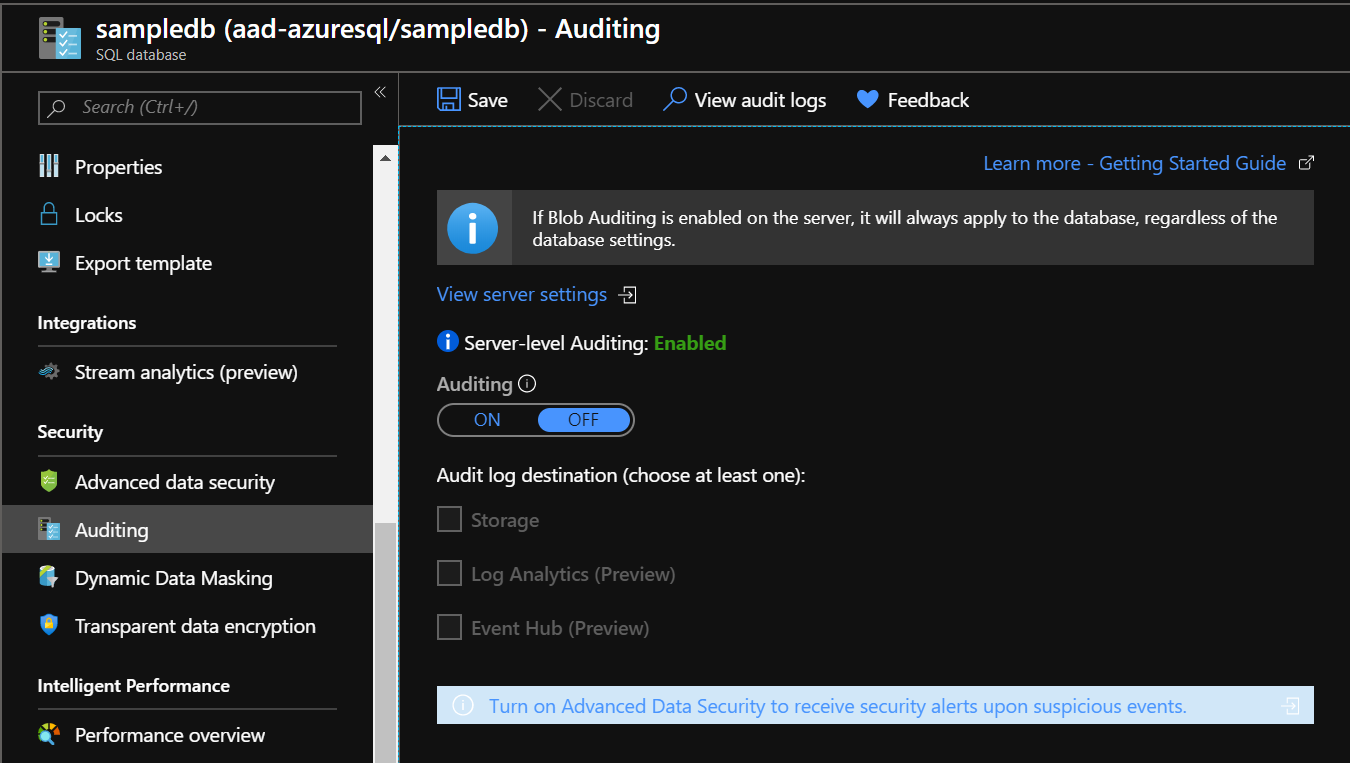The height and width of the screenshot is (763, 1350).
Task: Click the Export template icon
Action: [49, 262]
